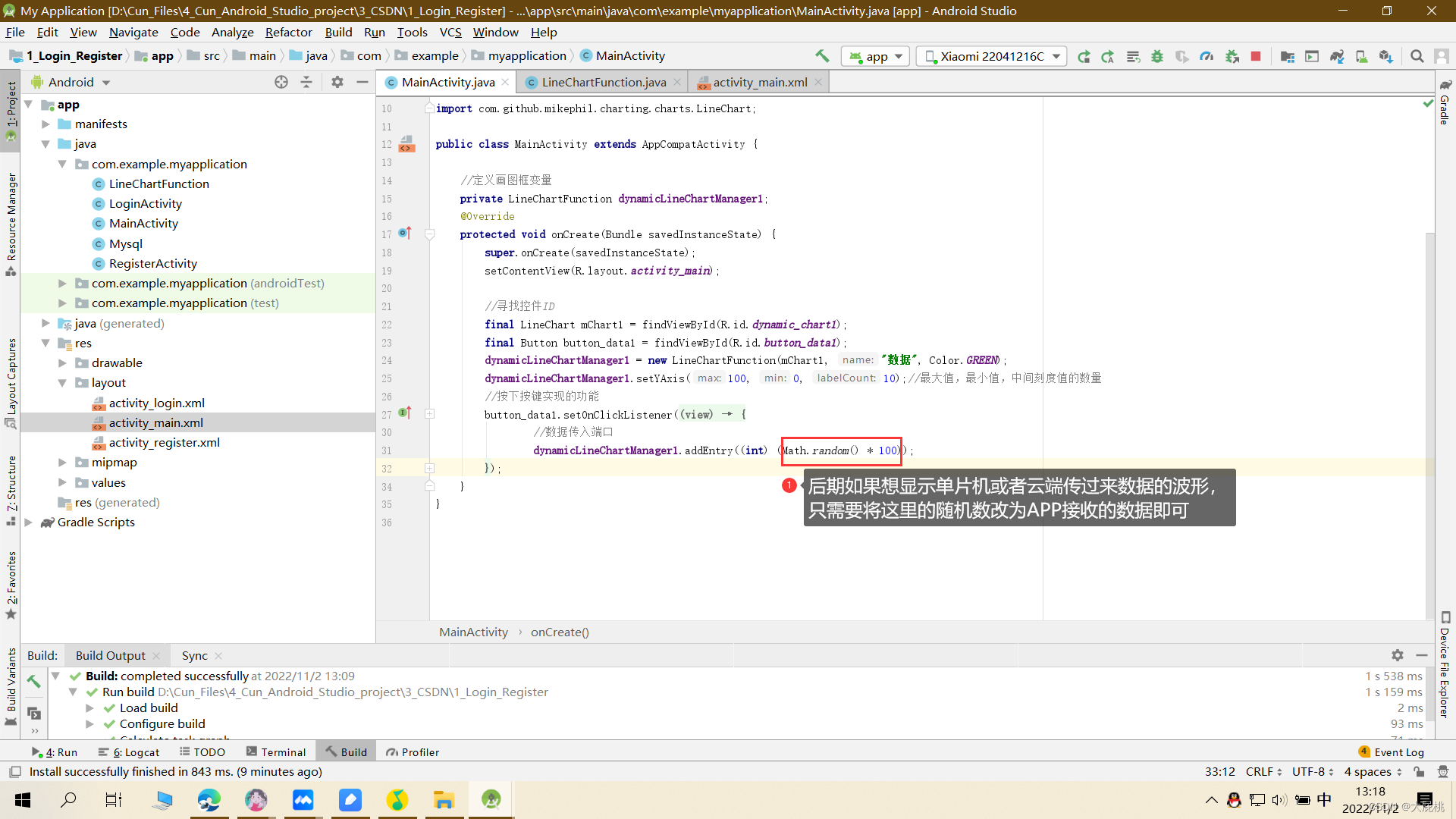Open the Profiler using the gauge icon
Screen dimensions: 1456x819
1207,56
